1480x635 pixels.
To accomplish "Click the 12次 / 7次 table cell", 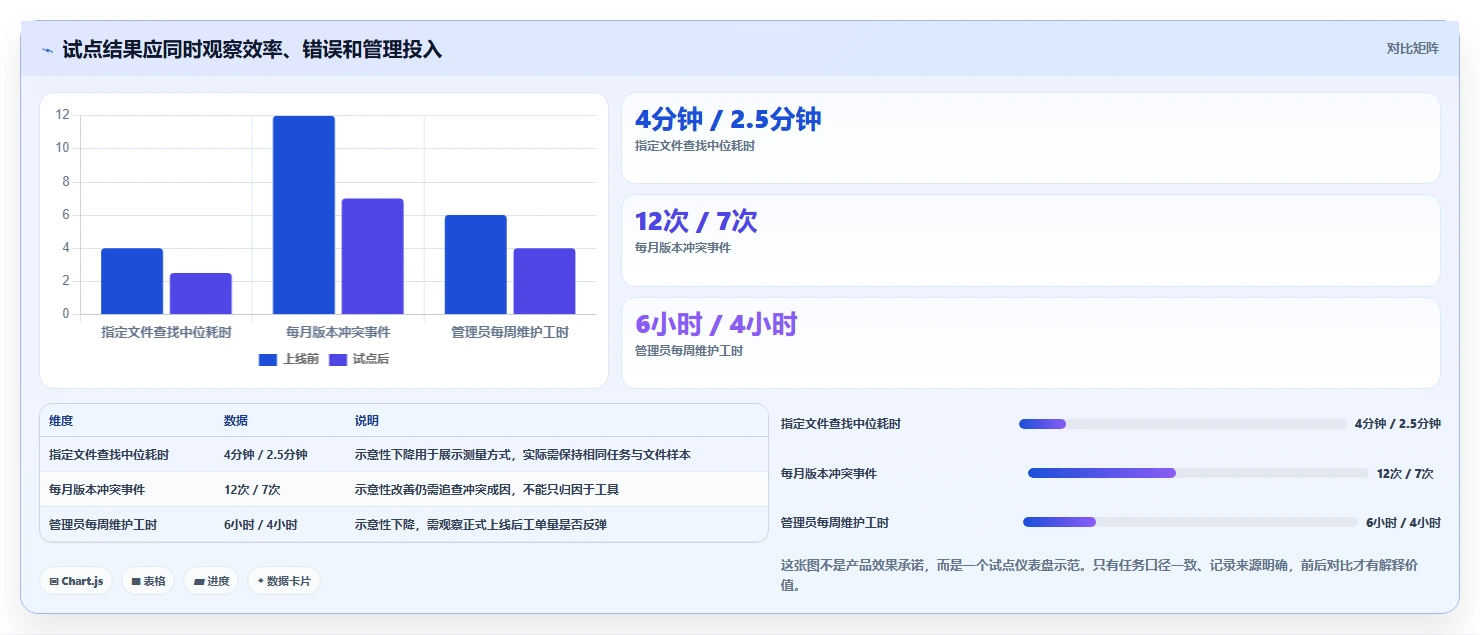I will (252, 490).
